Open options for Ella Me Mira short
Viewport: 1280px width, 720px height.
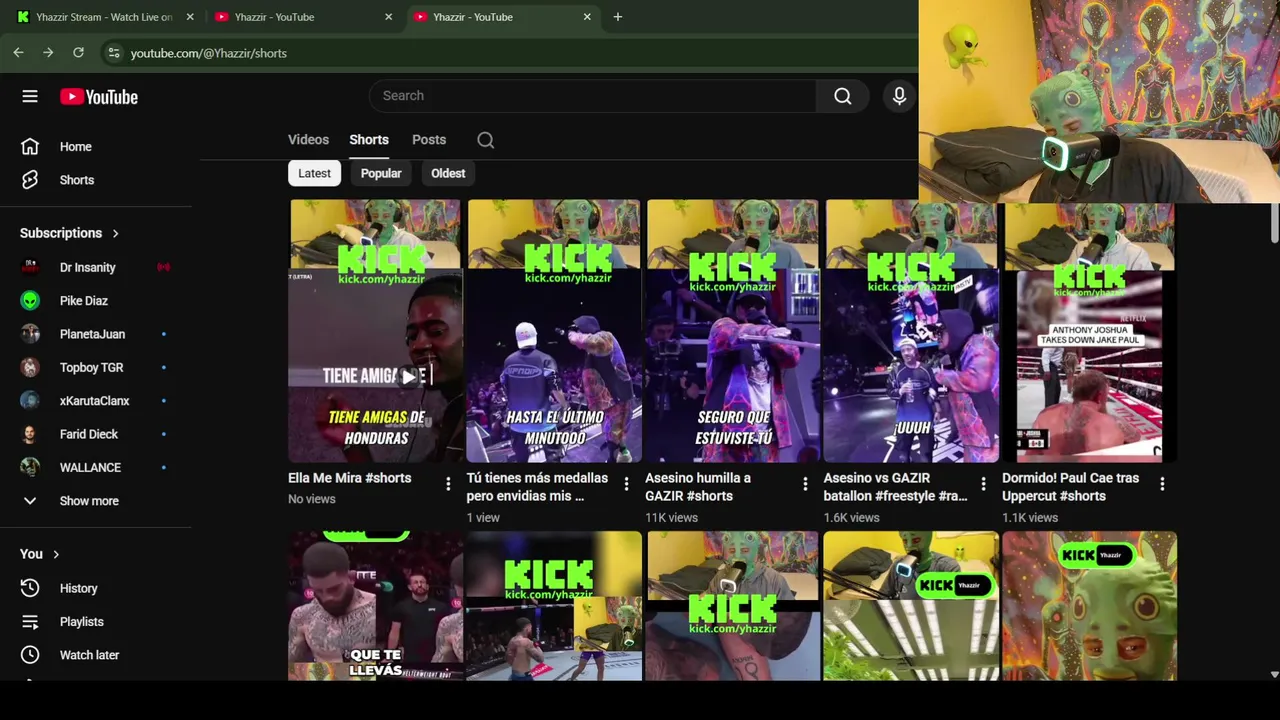[448, 484]
